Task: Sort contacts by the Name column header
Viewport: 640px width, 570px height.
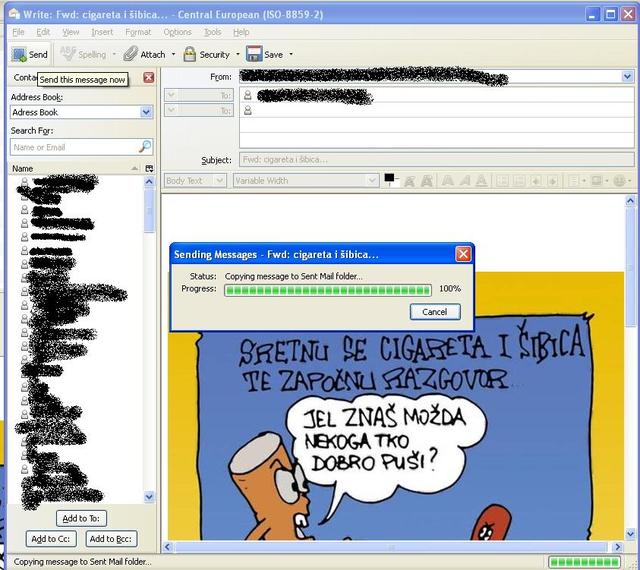Action: [75, 168]
